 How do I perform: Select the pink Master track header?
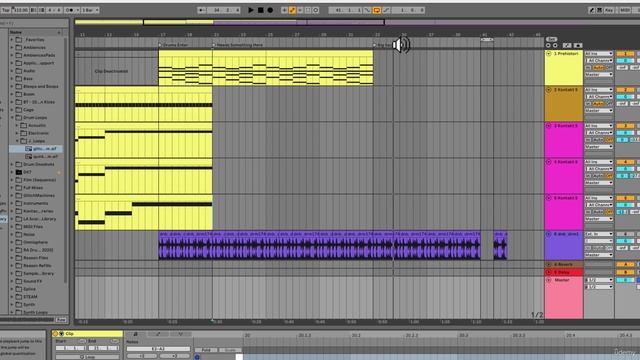point(564,298)
